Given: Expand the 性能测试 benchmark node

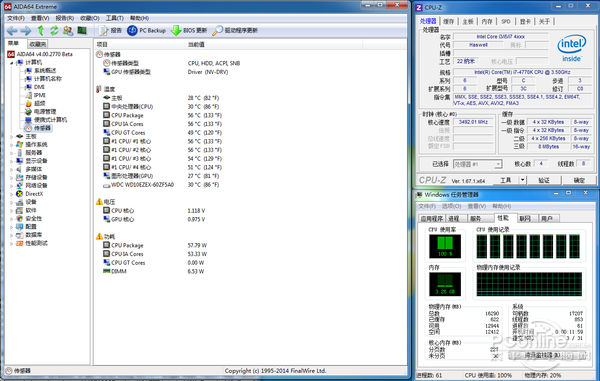Looking at the screenshot, I should (x=11, y=243).
